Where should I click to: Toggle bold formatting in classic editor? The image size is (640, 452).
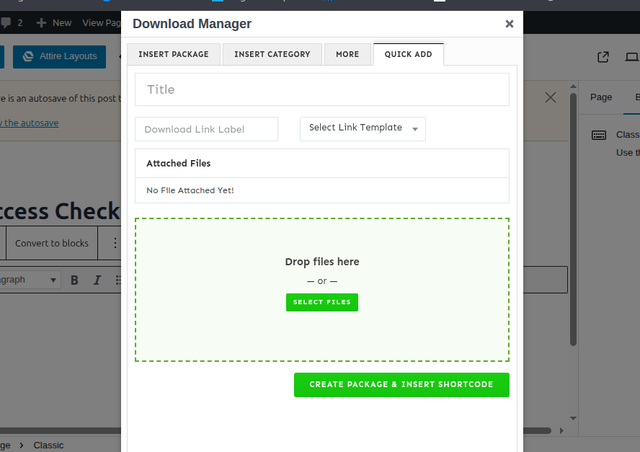click(x=74, y=280)
